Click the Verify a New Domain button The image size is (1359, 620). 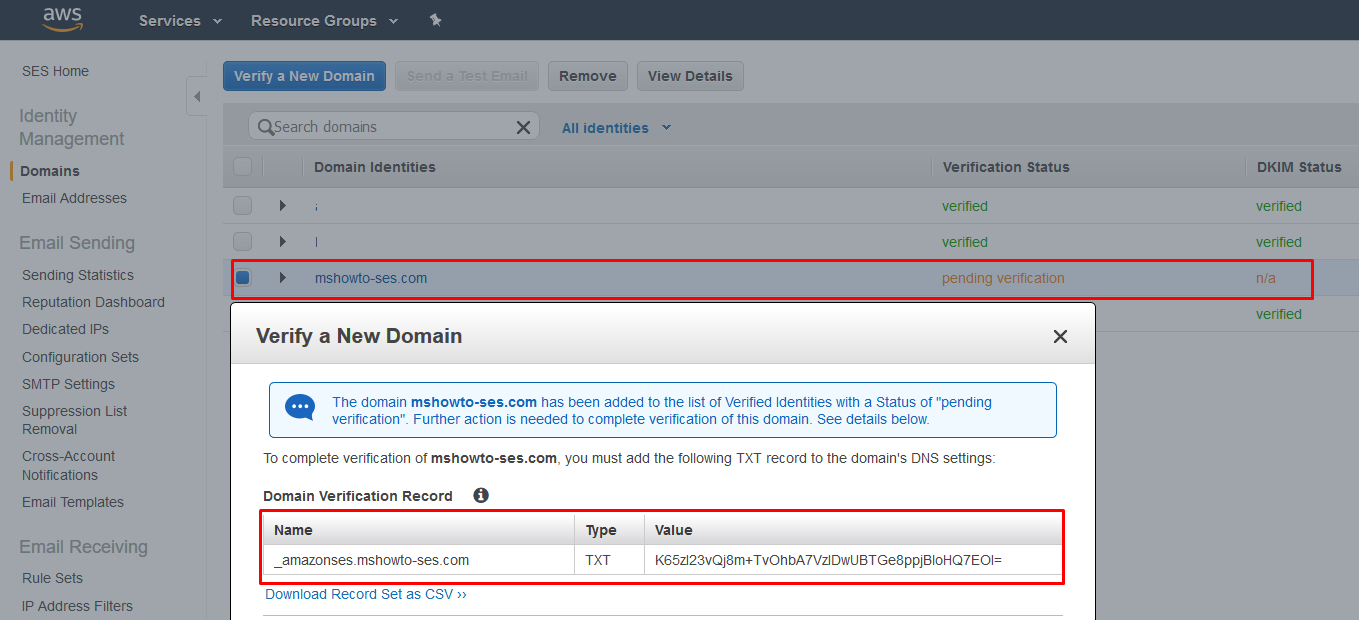pos(304,76)
